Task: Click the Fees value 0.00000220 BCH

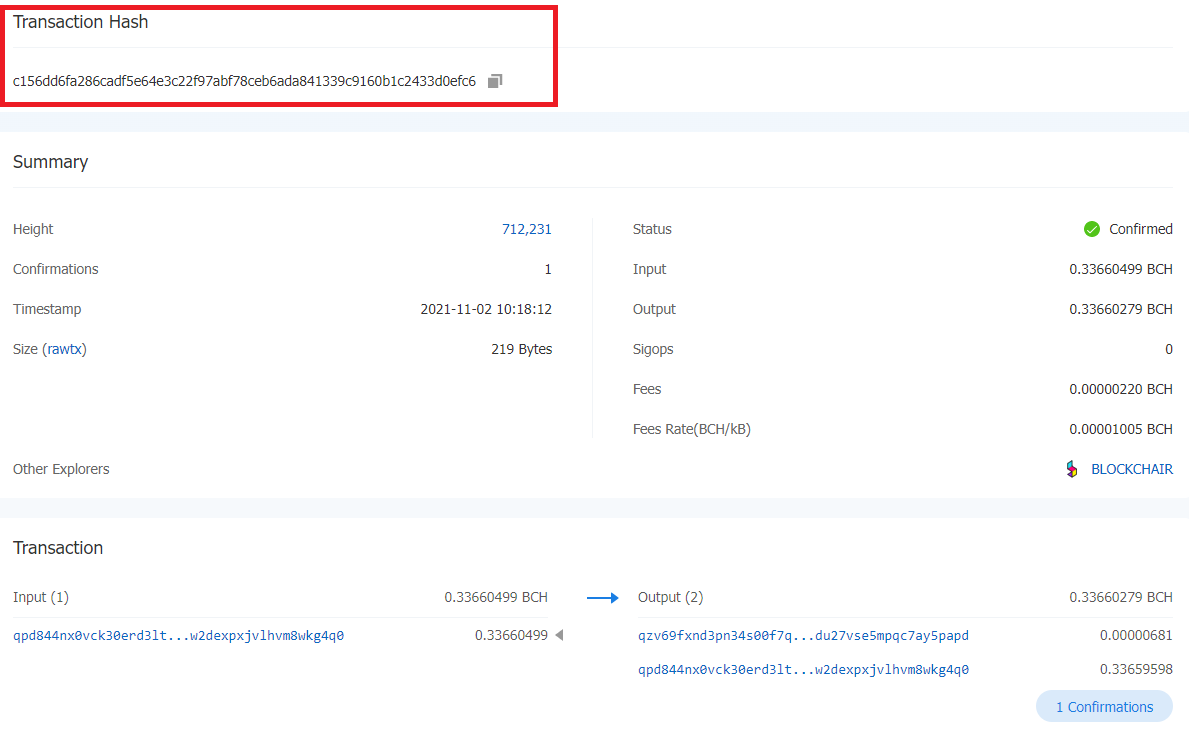Action: (x=1120, y=389)
